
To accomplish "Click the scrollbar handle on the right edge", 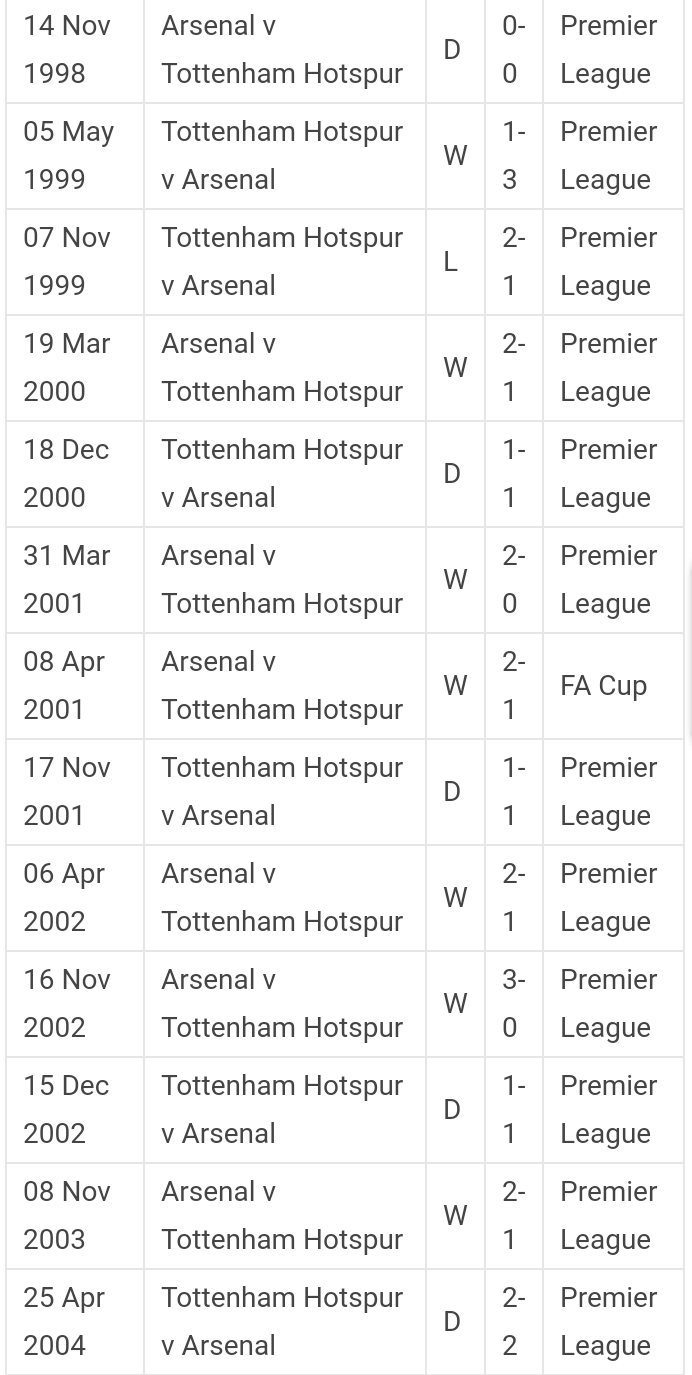I will pyautogui.click(x=689, y=655).
